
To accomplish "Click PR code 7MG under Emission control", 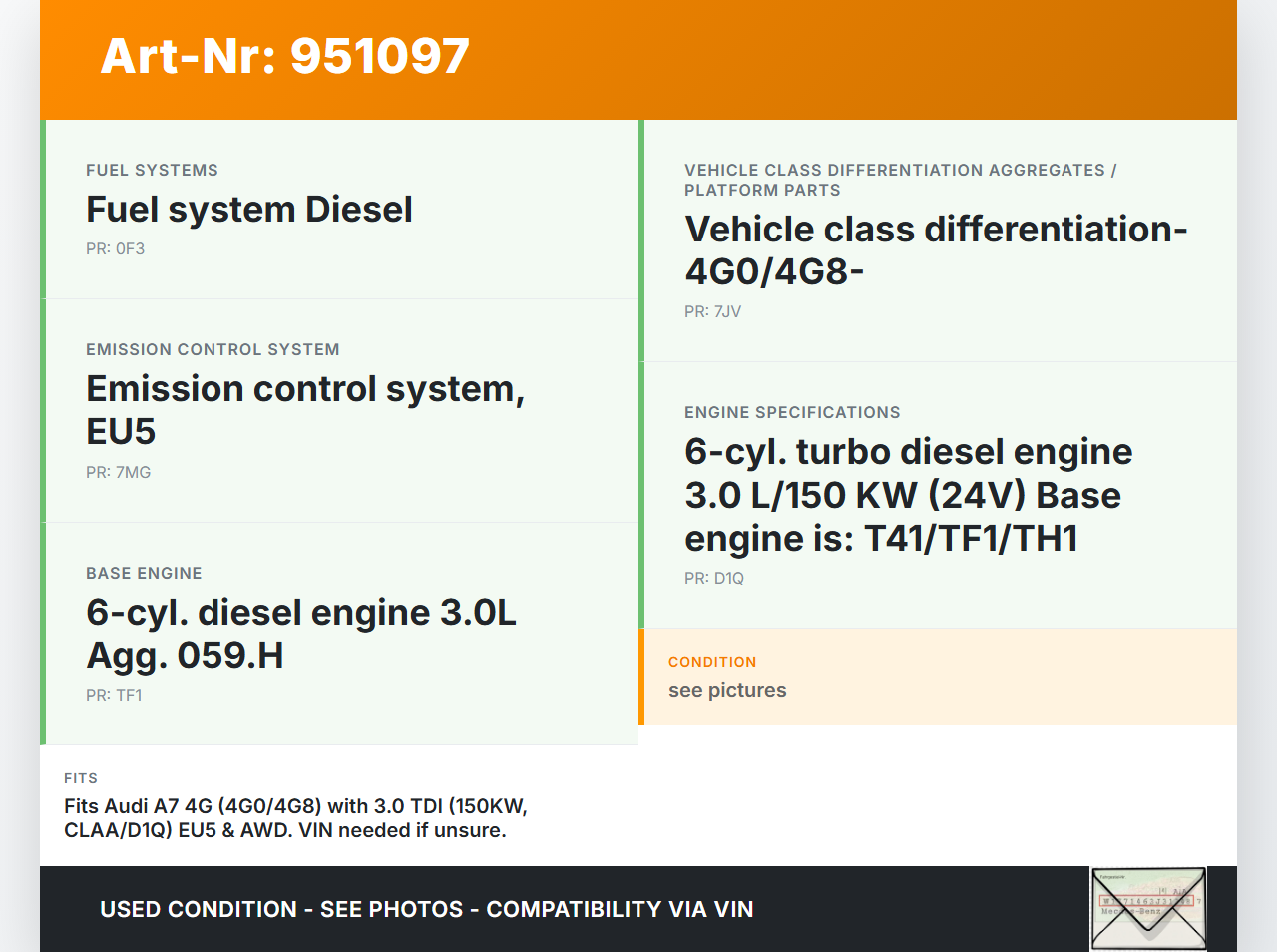I will click(x=118, y=473).
